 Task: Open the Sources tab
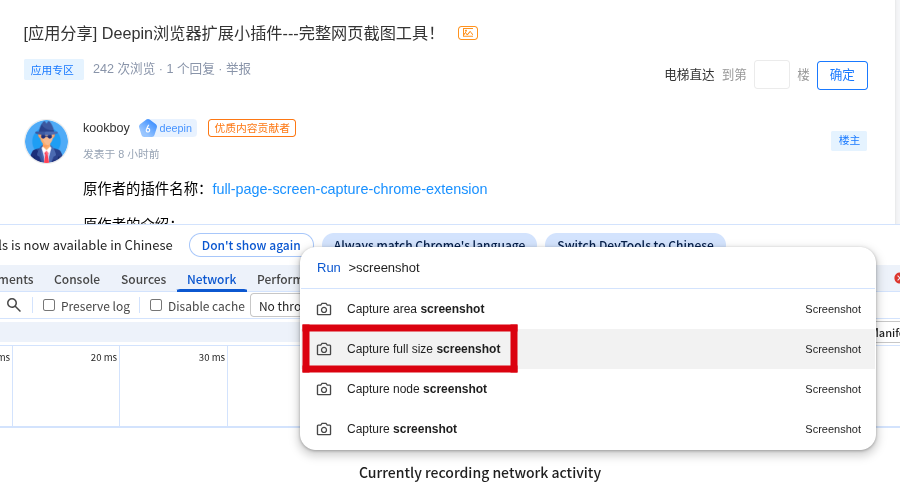click(143, 280)
